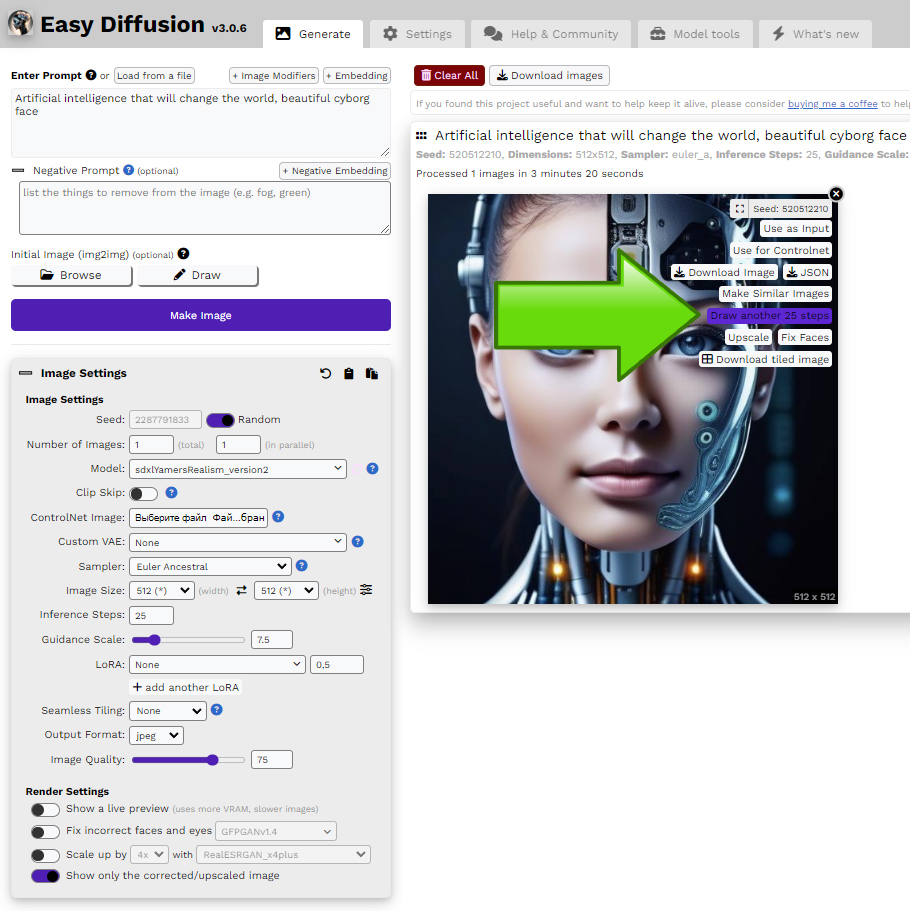Click the clipboard icon in the Image Settings header
The width and height of the screenshot is (910, 911).
pos(349,374)
